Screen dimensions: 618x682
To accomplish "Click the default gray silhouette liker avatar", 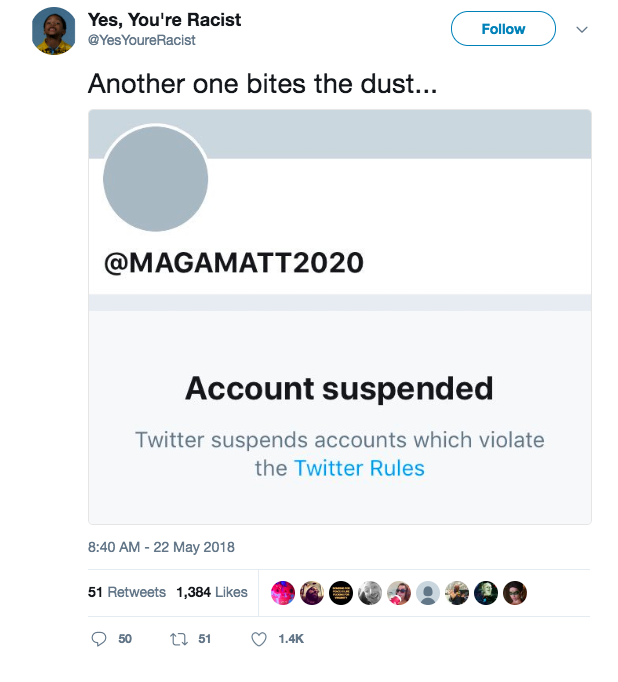I will [x=428, y=593].
